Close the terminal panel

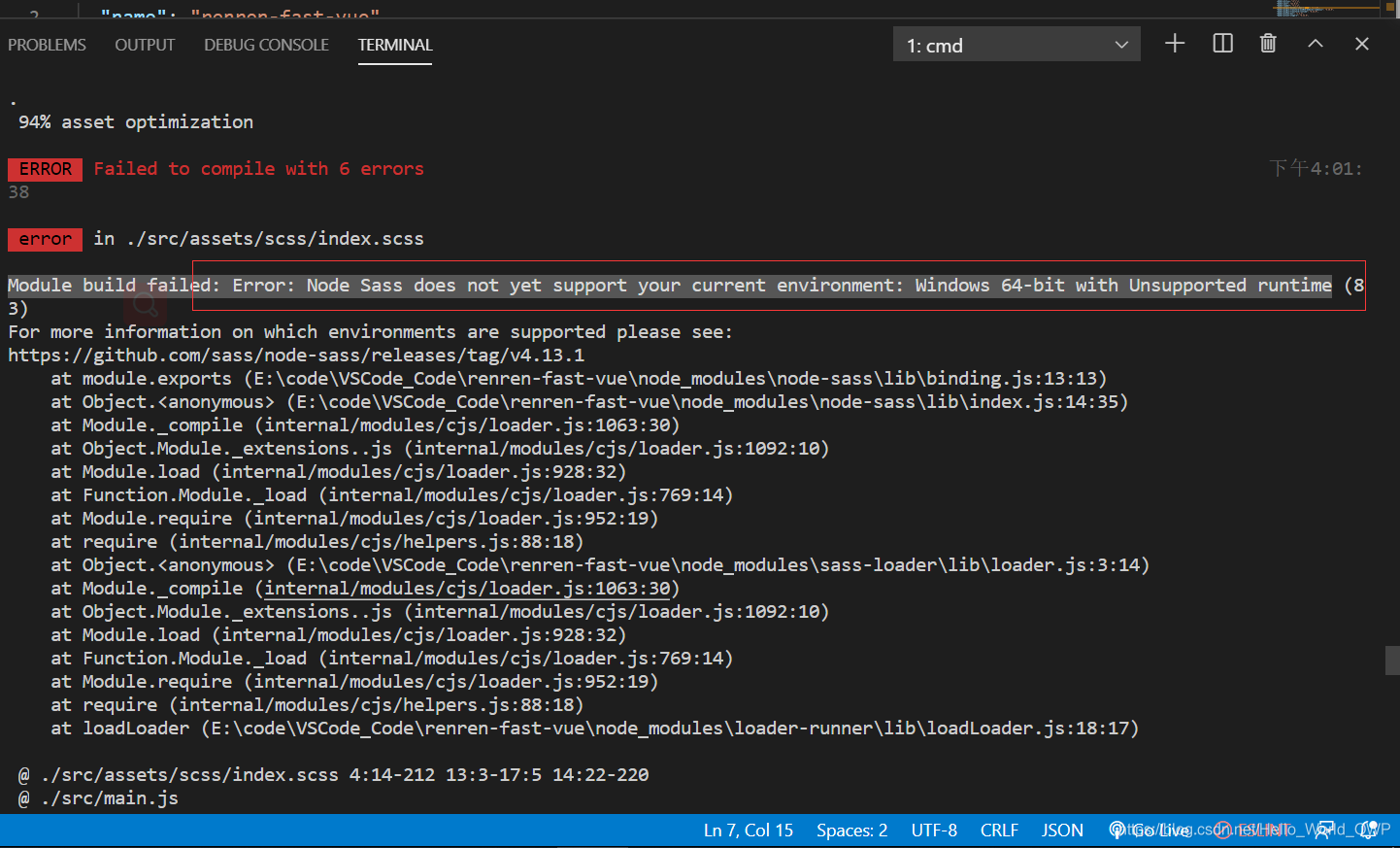pyautogui.click(x=1362, y=44)
